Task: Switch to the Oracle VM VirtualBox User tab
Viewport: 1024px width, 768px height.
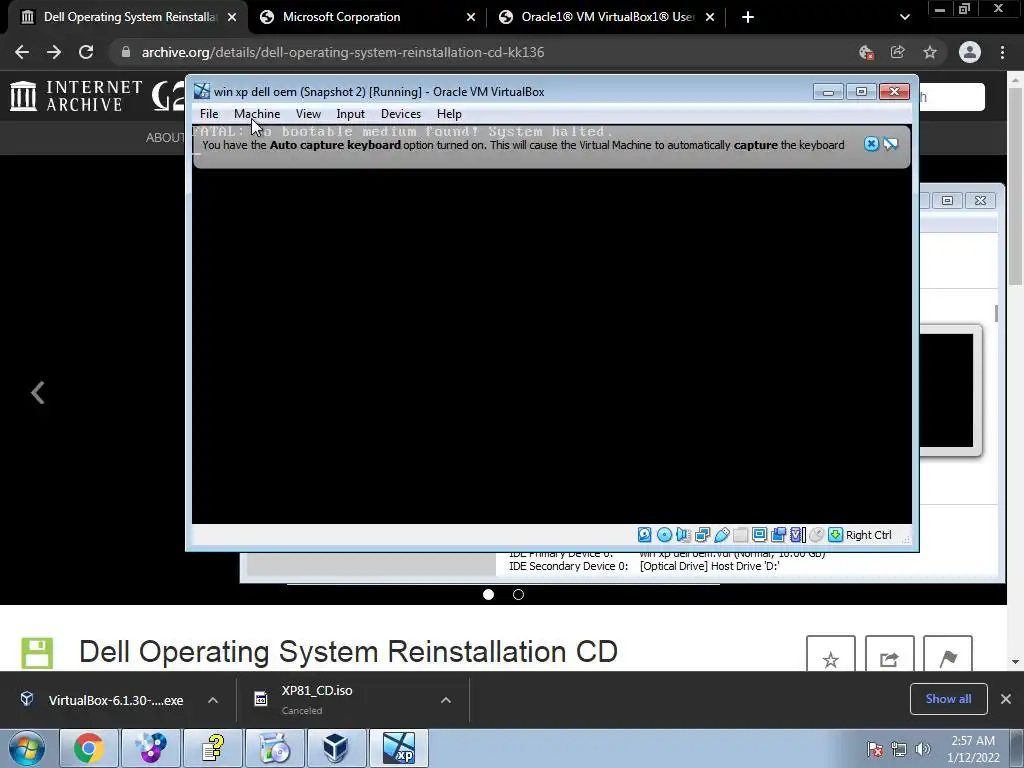Action: 607,17
